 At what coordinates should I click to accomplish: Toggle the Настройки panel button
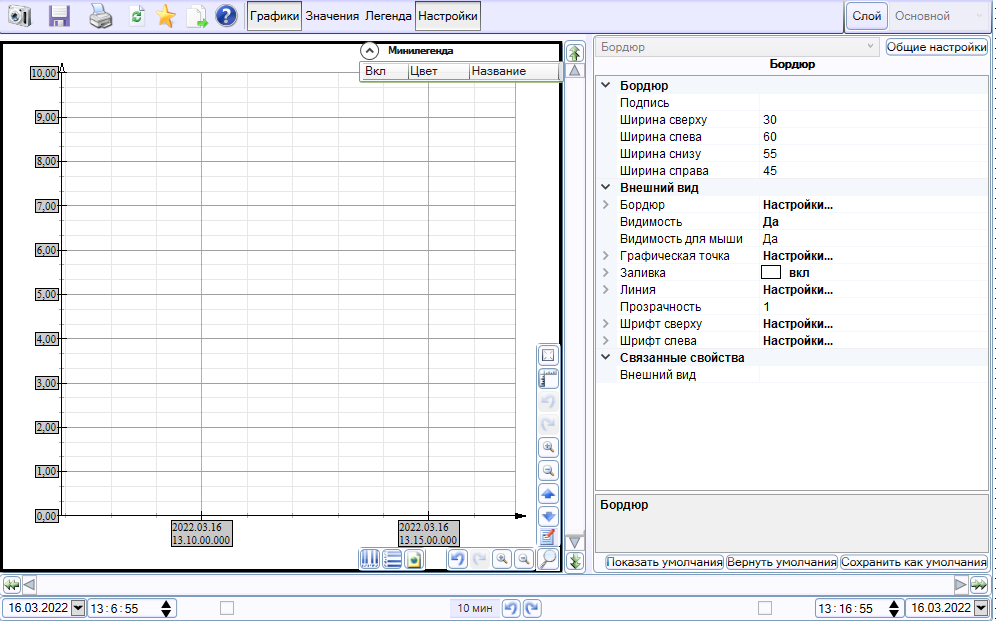(447, 16)
